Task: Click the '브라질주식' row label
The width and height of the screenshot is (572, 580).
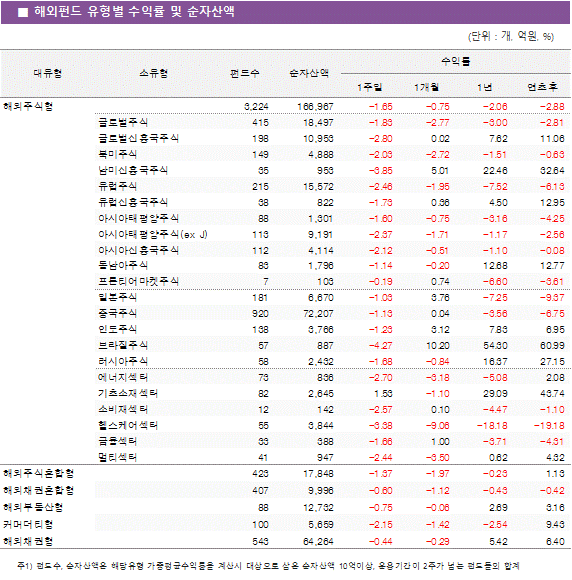Action: pyautogui.click(x=123, y=345)
